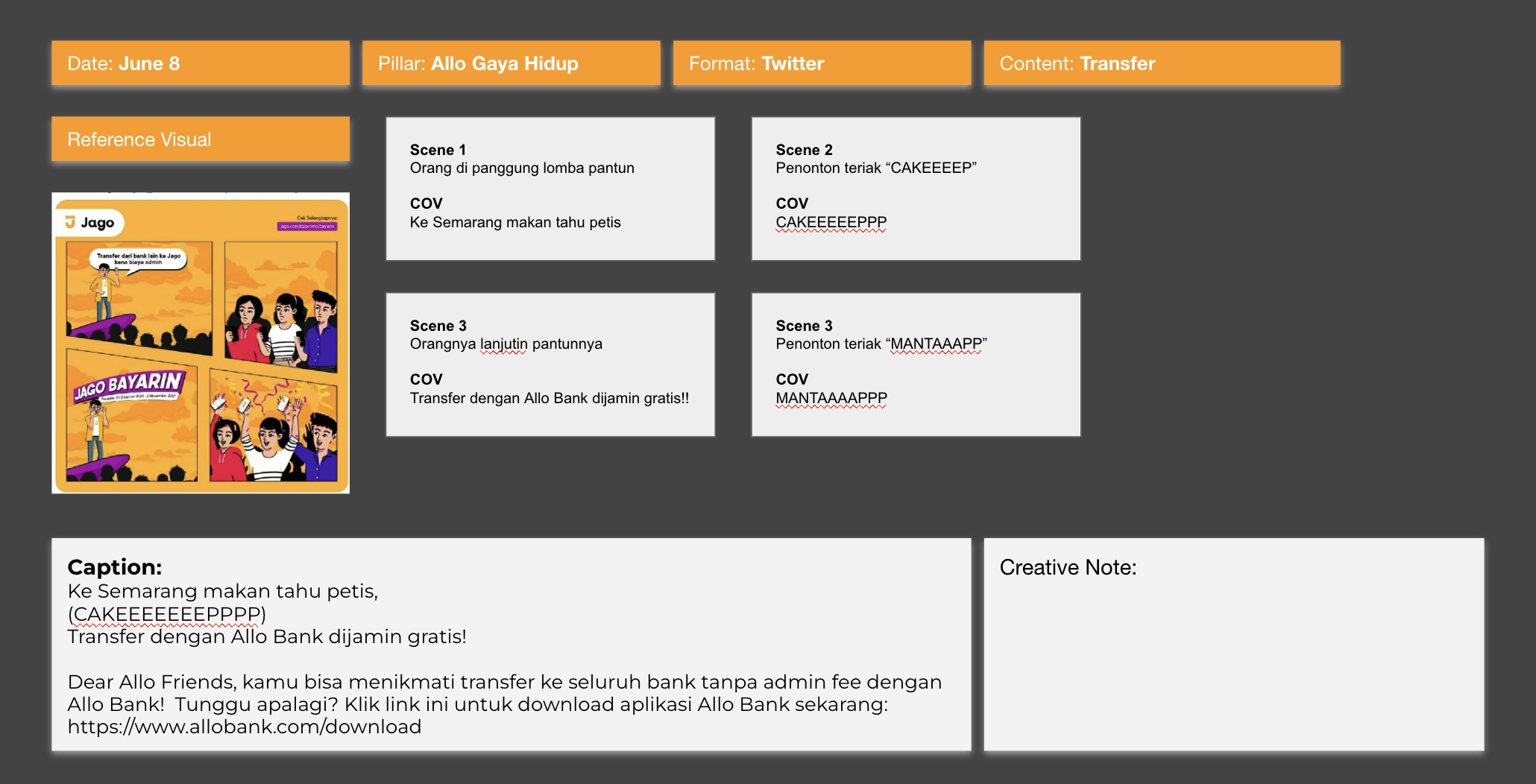This screenshot has height=784, width=1536.
Task: Click the COV label in Scene 2 box
Action: tap(792, 203)
